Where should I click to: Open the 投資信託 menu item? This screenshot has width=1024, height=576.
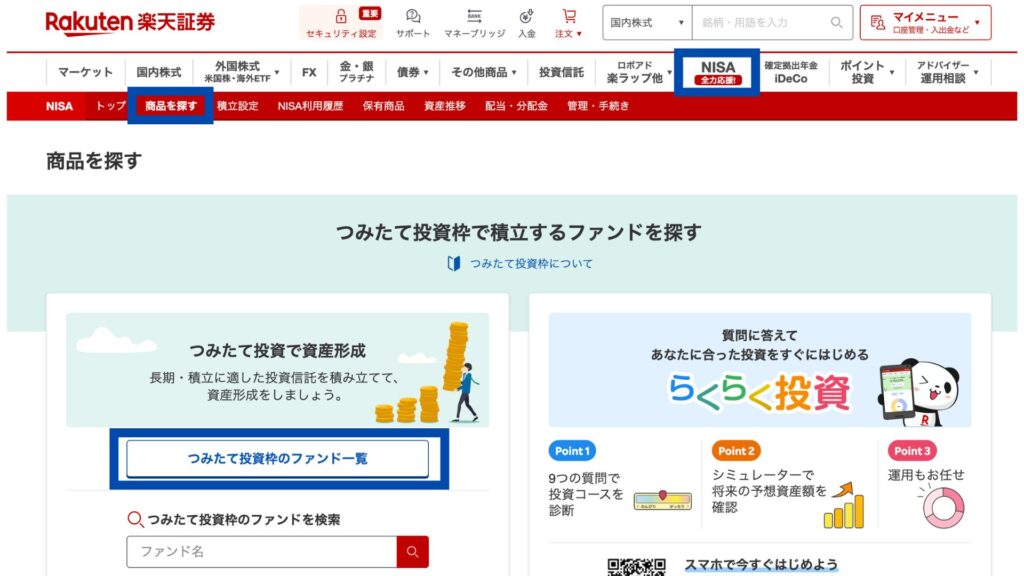point(561,72)
